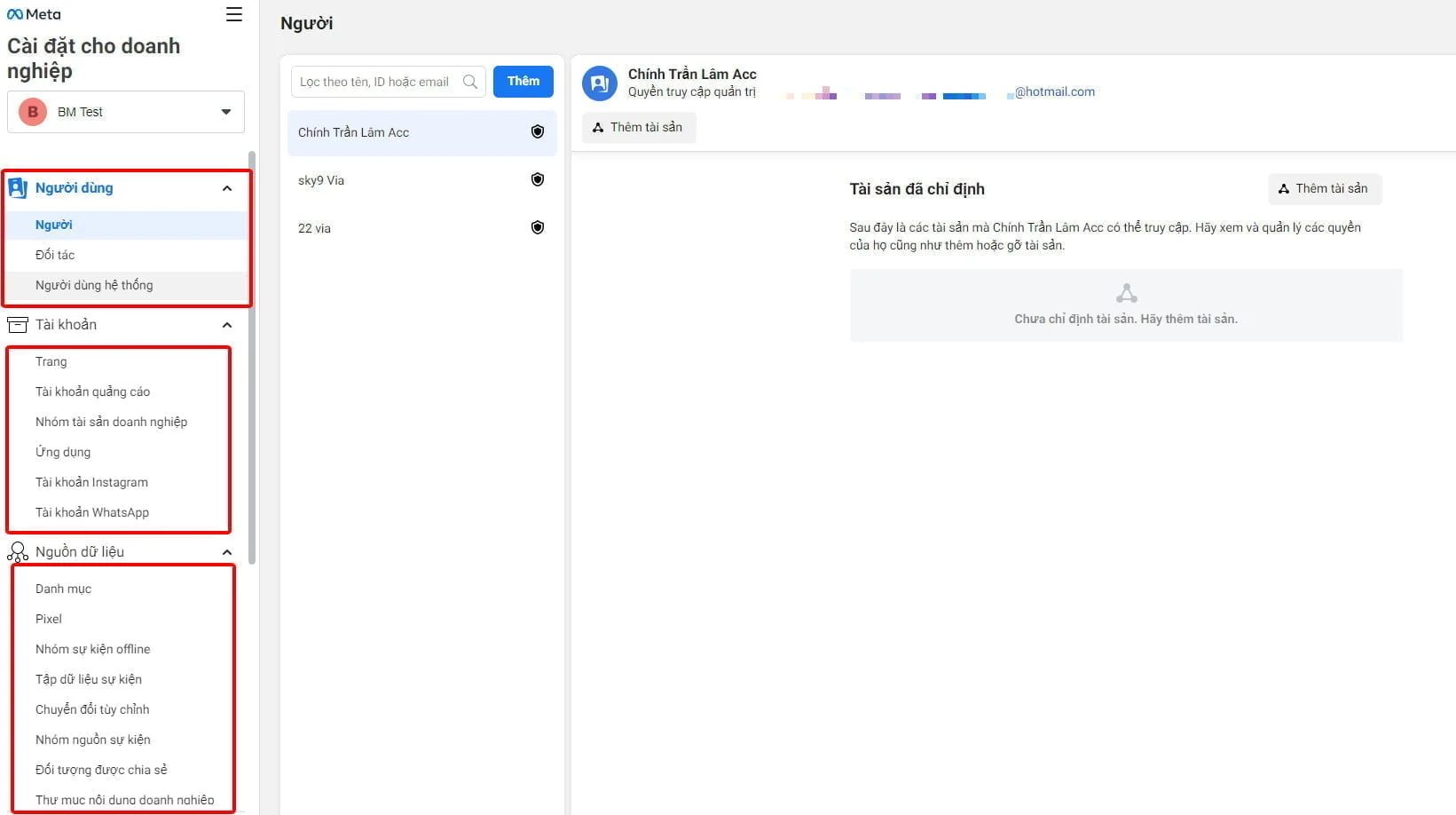Click the blue Thêm button

[523, 82]
